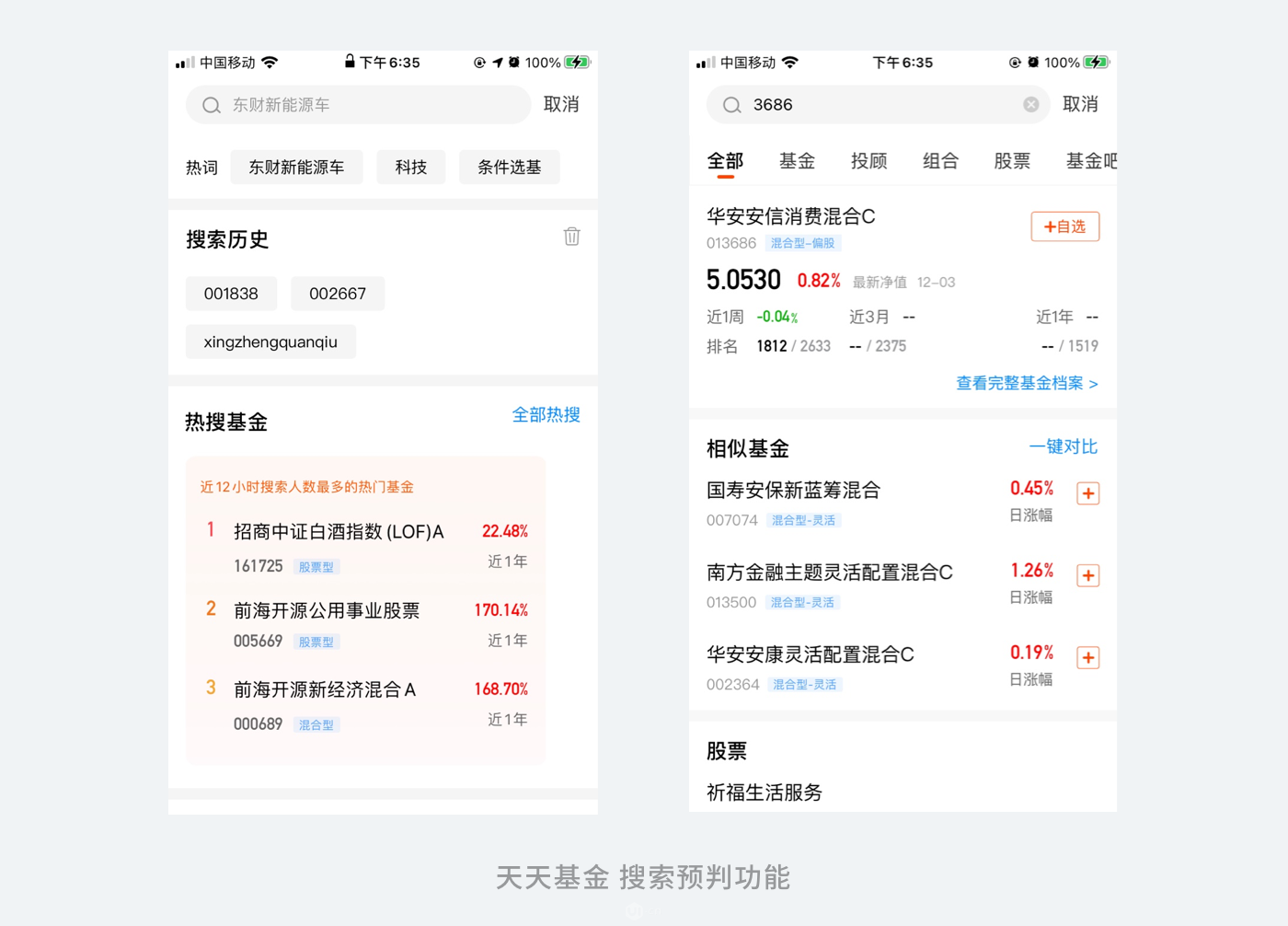Tap the left phone battery icon
Image resolution: width=1288 pixels, height=926 pixels.
click(x=578, y=63)
